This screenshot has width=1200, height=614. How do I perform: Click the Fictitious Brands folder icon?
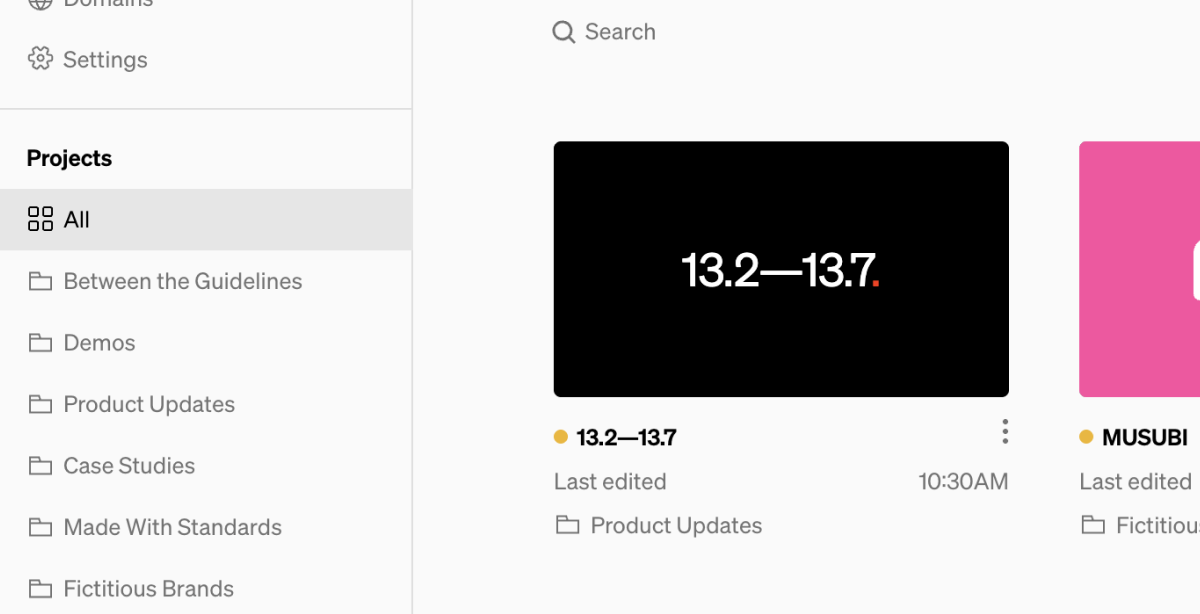tap(41, 588)
